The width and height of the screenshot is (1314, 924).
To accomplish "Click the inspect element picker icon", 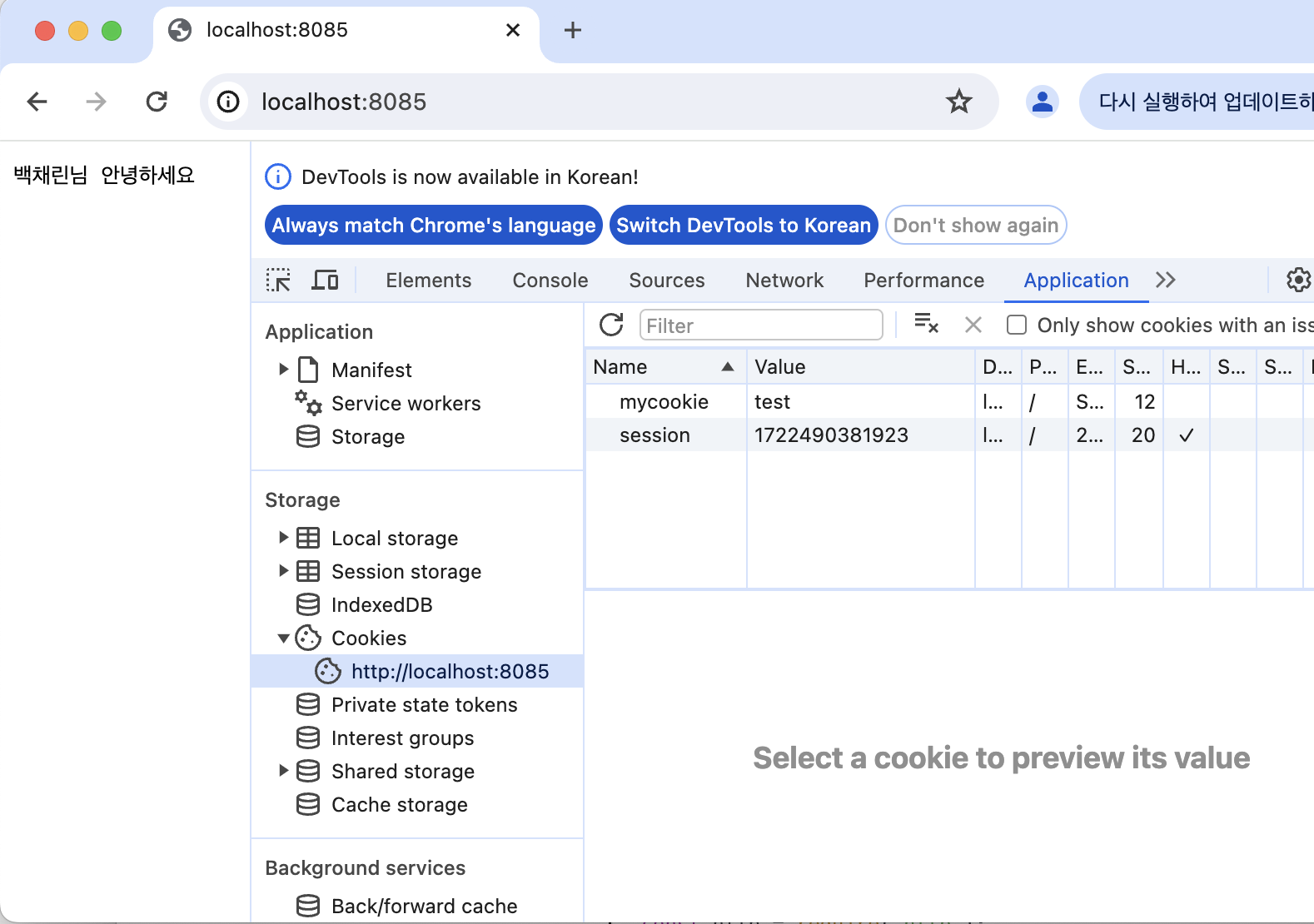I will [278, 280].
